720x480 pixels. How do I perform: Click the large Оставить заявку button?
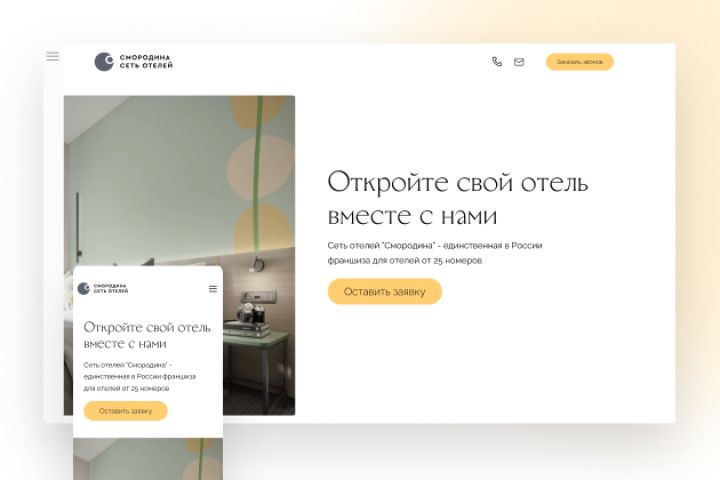point(385,291)
